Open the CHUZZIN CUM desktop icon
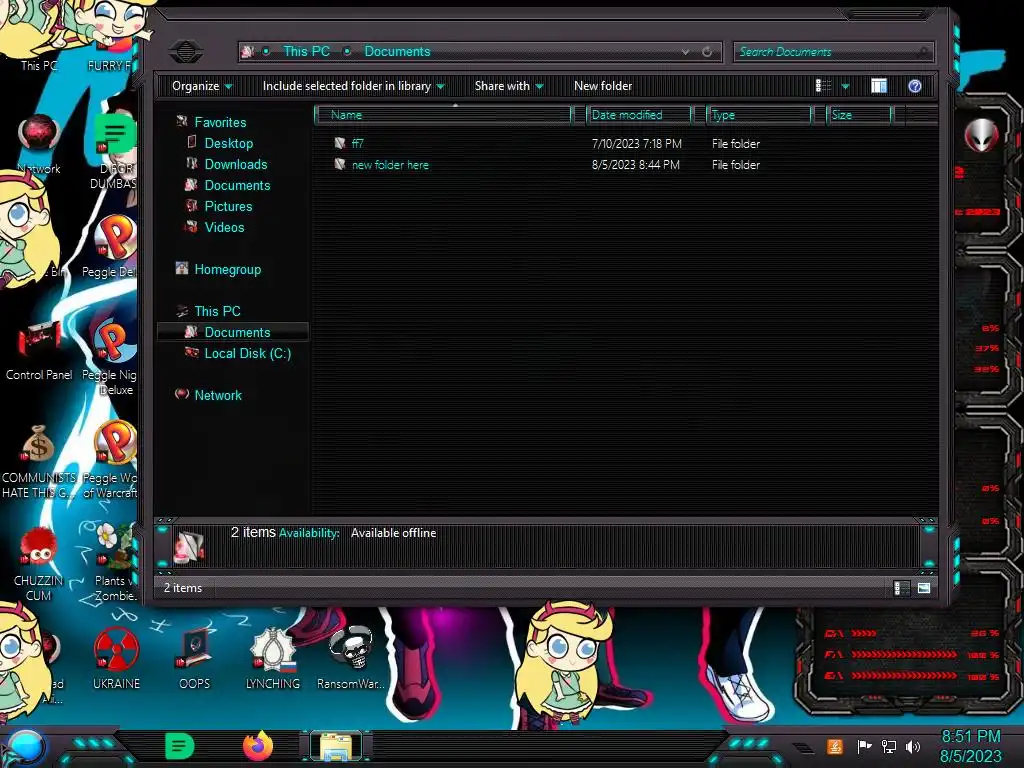The height and width of the screenshot is (768, 1024). point(38,564)
